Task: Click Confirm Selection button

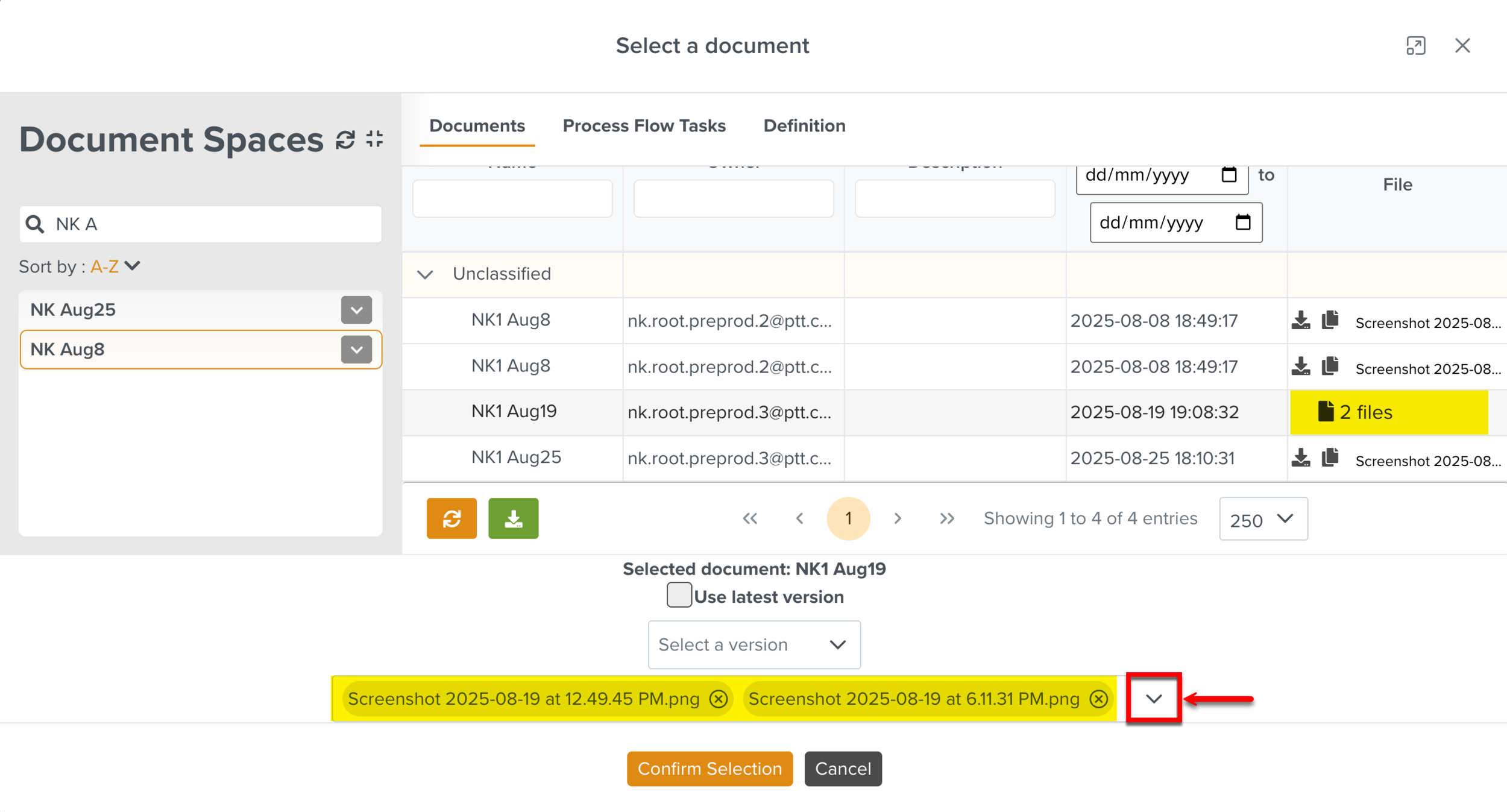Action: pyautogui.click(x=709, y=769)
